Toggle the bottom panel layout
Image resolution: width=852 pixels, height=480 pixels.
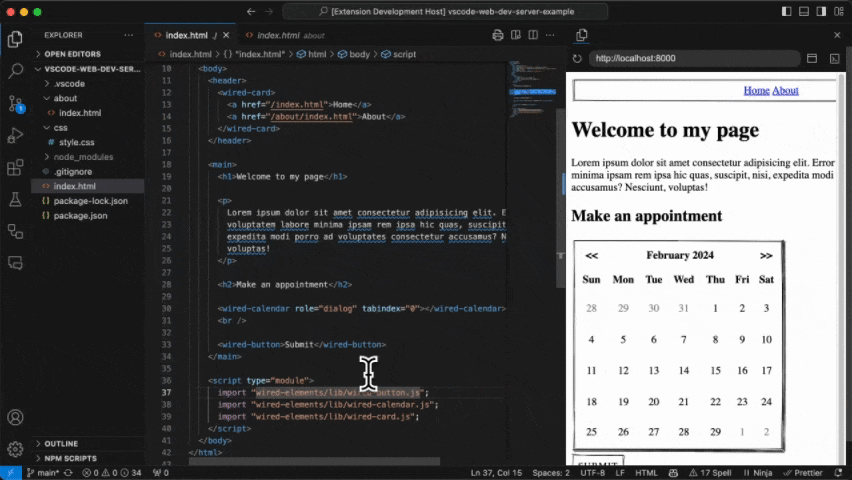click(804, 11)
